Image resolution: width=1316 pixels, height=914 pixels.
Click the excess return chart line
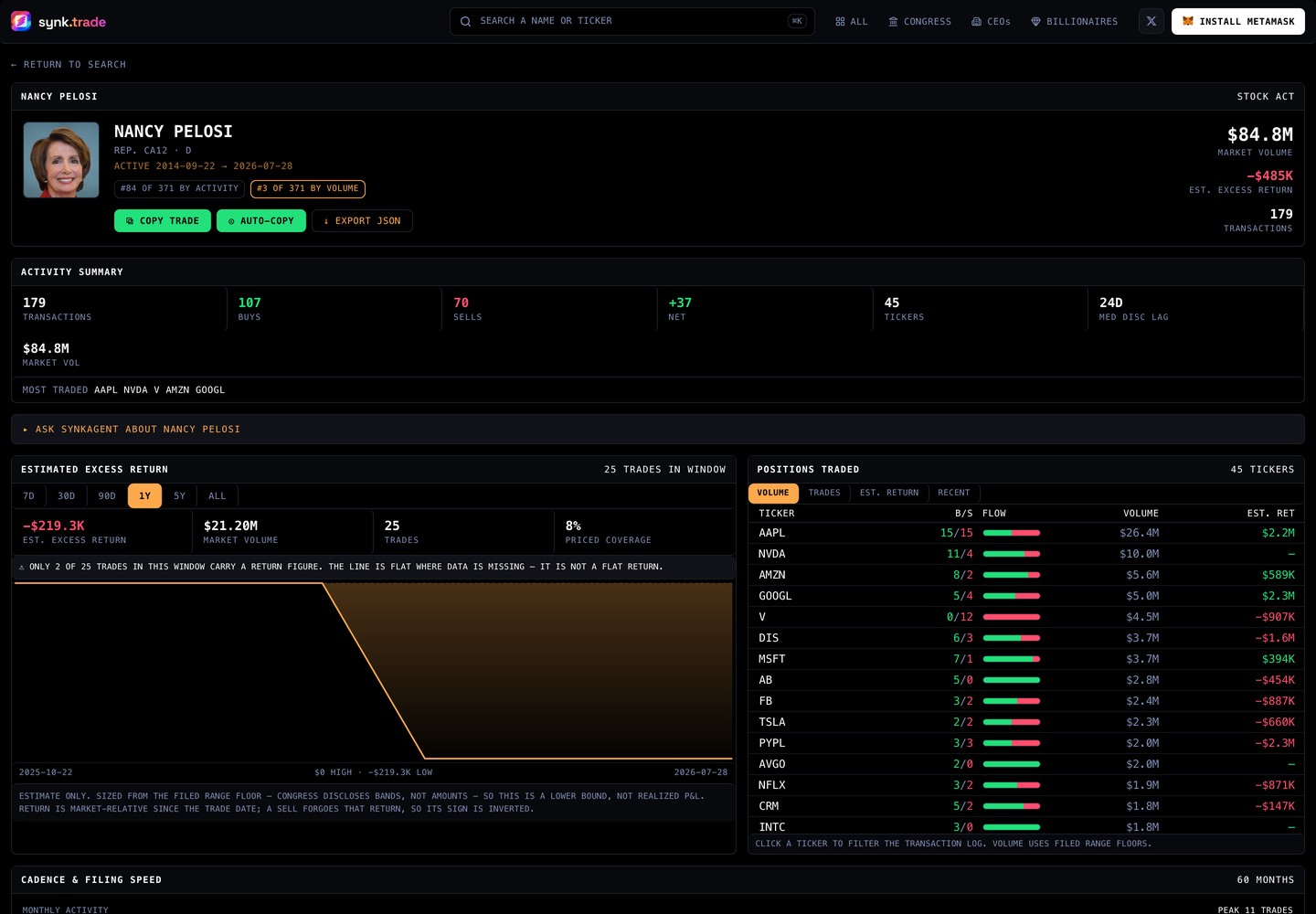point(375,671)
